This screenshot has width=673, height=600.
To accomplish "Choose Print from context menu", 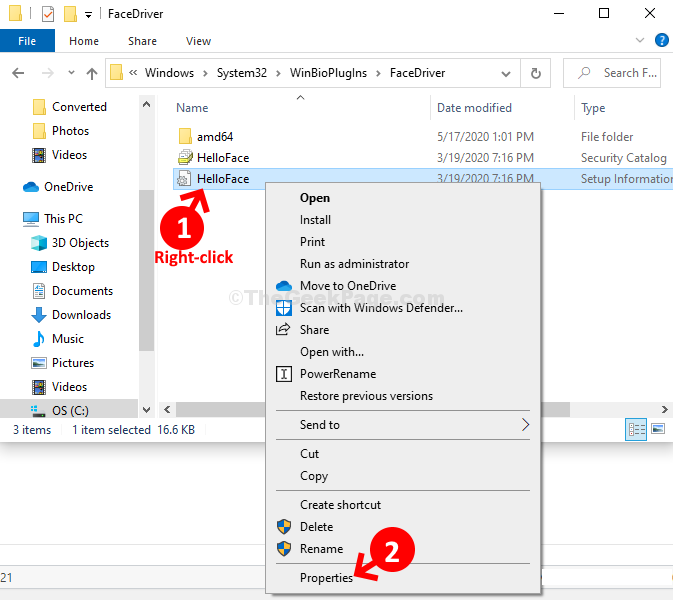I will click(312, 242).
